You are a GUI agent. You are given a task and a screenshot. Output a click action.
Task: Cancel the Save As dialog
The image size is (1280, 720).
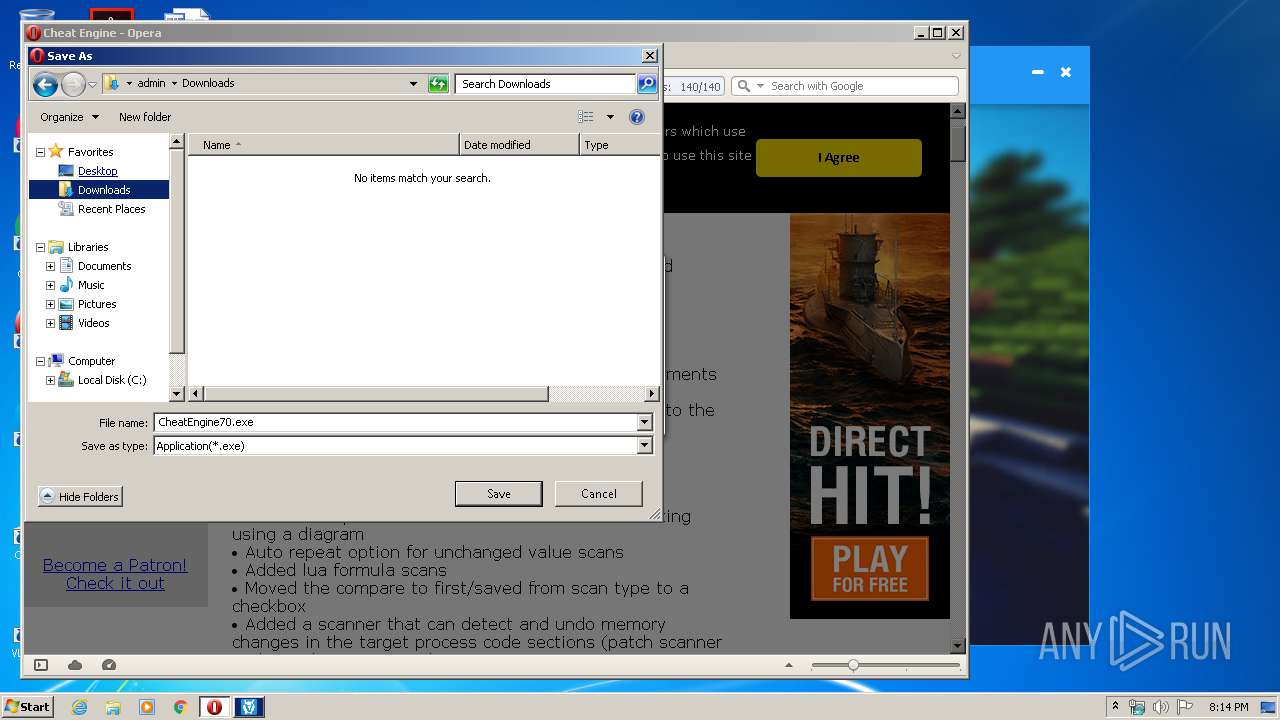point(599,494)
